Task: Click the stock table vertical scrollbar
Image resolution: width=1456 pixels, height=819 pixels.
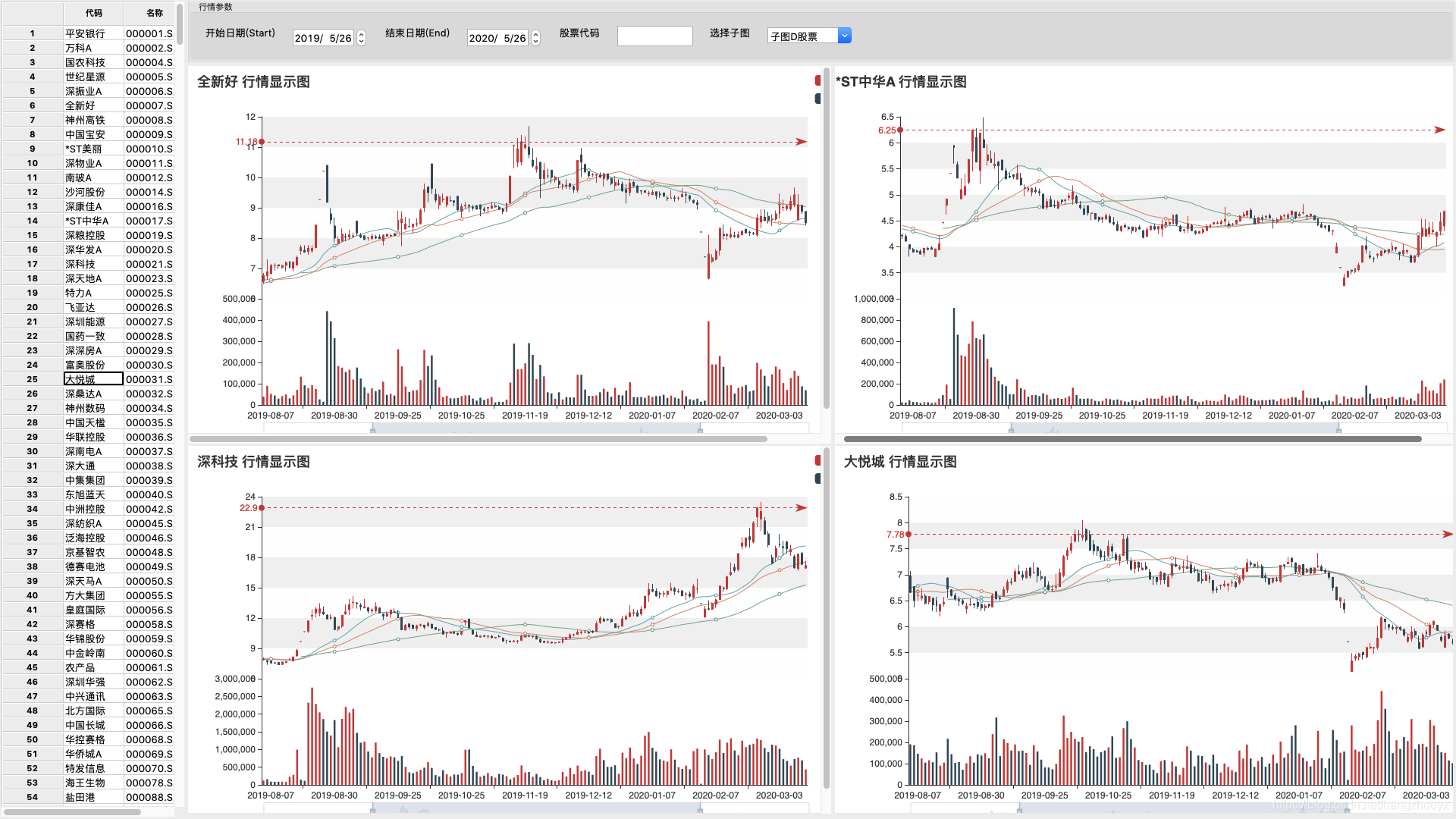Action: [180, 23]
